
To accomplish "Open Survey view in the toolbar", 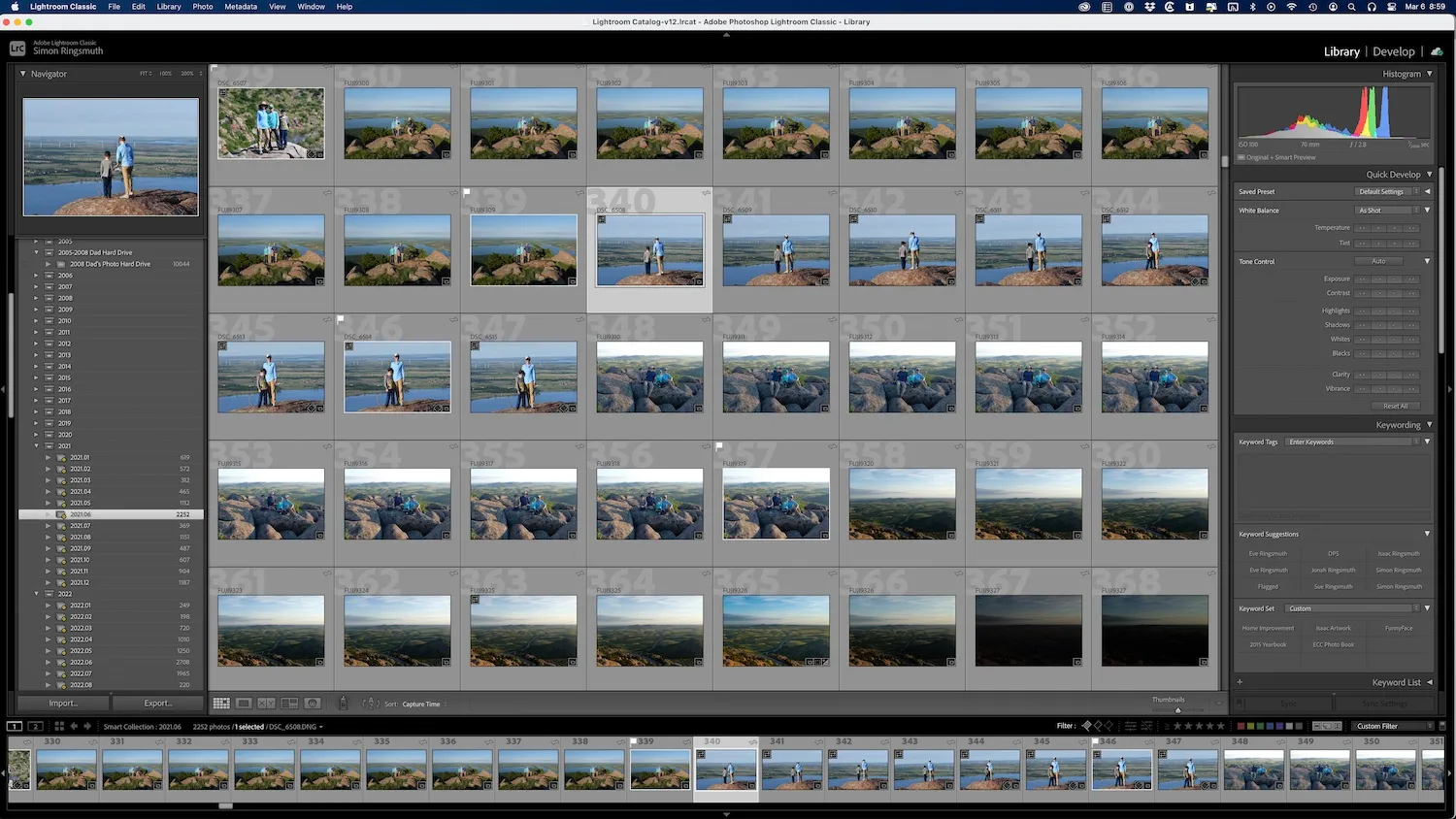I will click(289, 704).
